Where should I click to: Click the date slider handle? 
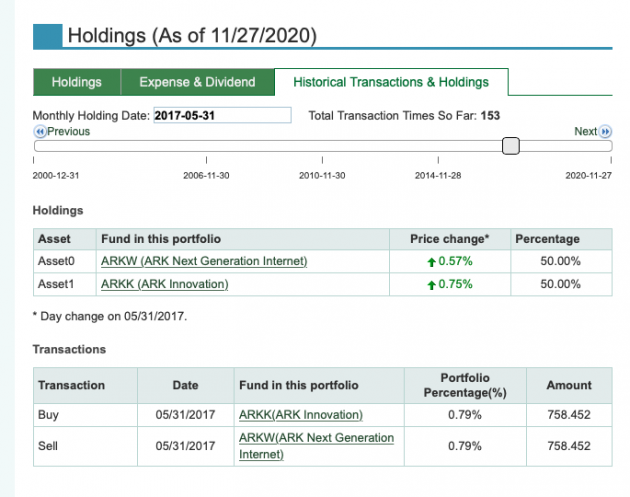(511, 145)
